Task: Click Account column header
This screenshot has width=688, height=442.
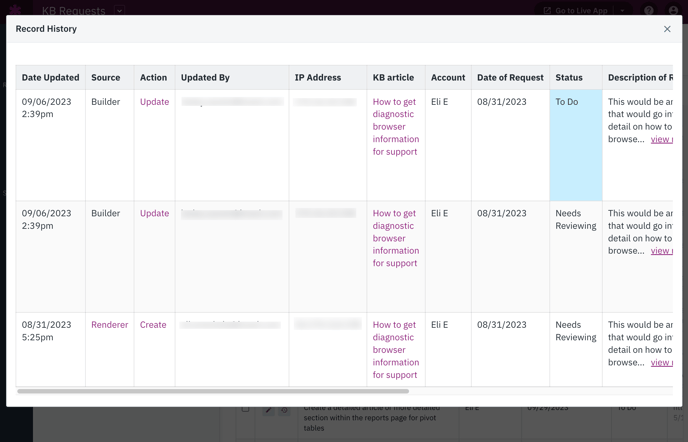Action: [x=448, y=78]
